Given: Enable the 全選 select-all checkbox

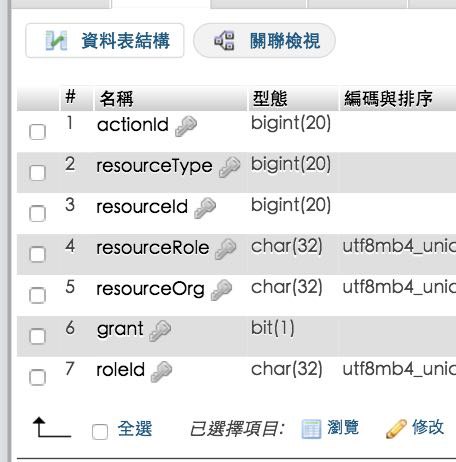Looking at the screenshot, I should pos(100,432).
